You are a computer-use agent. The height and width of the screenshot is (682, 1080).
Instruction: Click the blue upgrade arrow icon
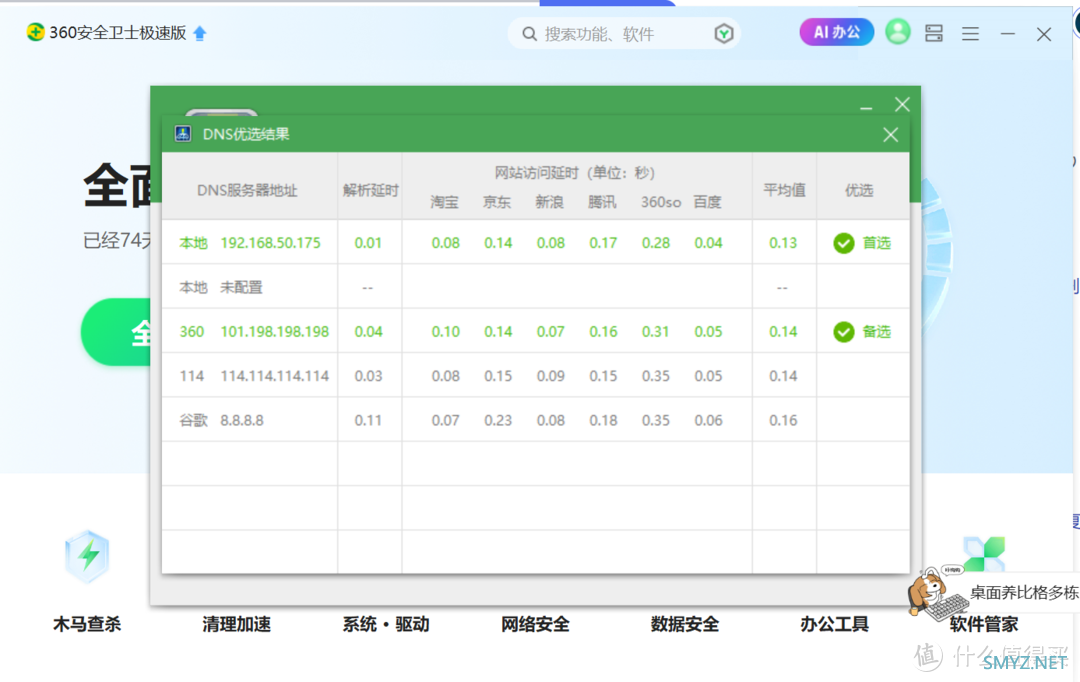pyautogui.click(x=200, y=33)
